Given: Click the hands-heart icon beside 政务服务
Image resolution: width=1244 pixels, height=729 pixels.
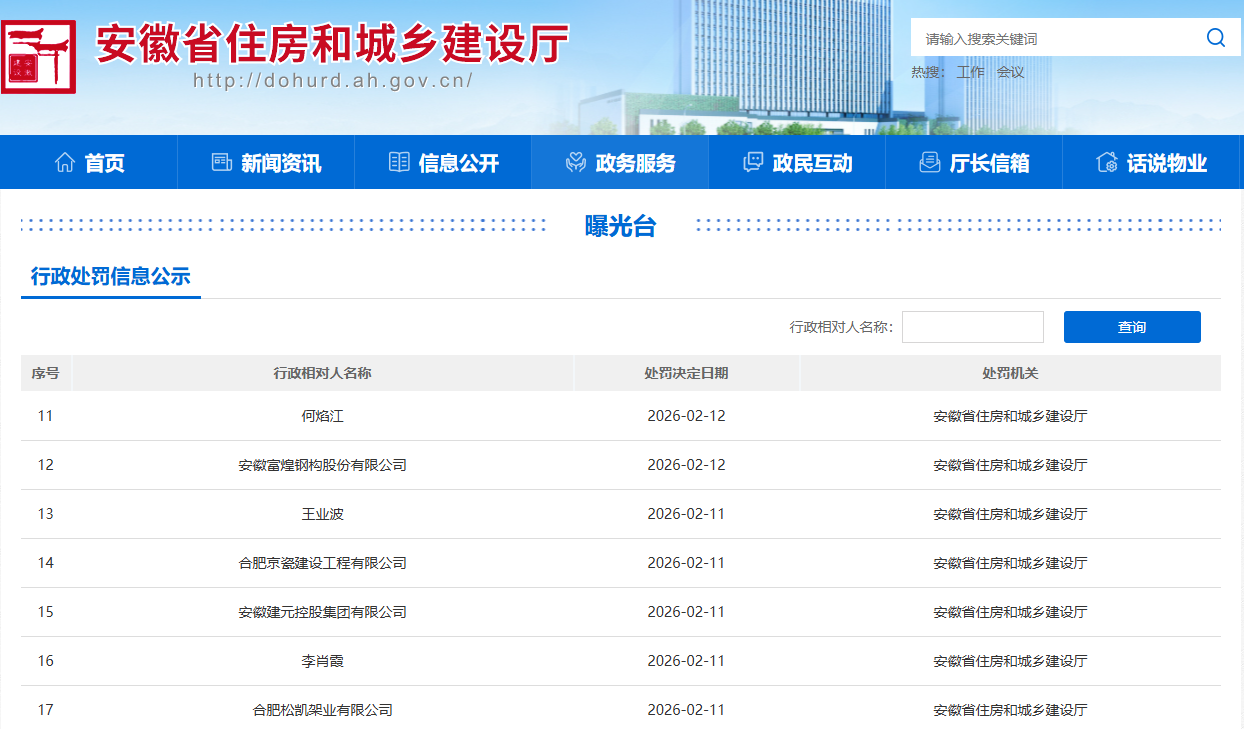Looking at the screenshot, I should [575, 162].
